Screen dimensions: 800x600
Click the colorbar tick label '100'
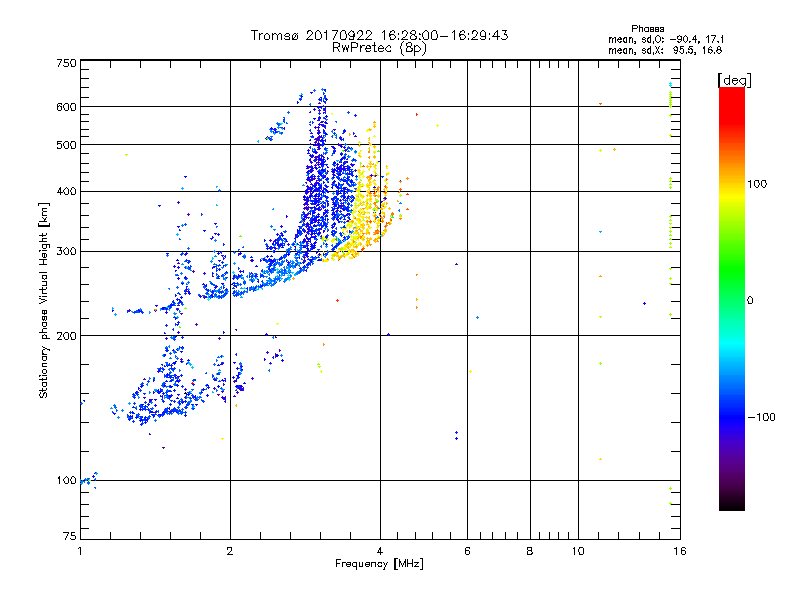(757, 184)
